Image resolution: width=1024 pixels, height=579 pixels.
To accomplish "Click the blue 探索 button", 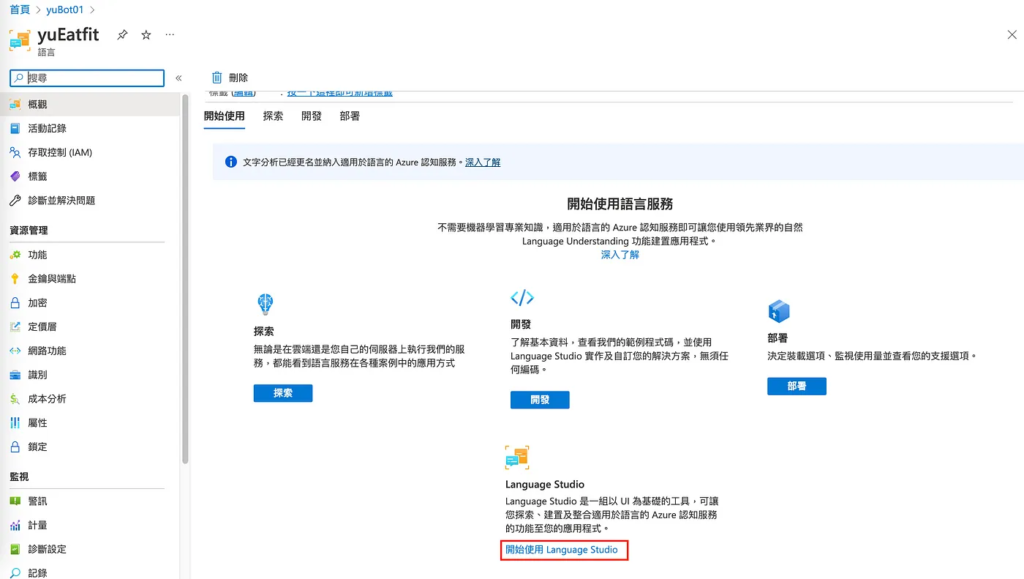I will point(283,393).
